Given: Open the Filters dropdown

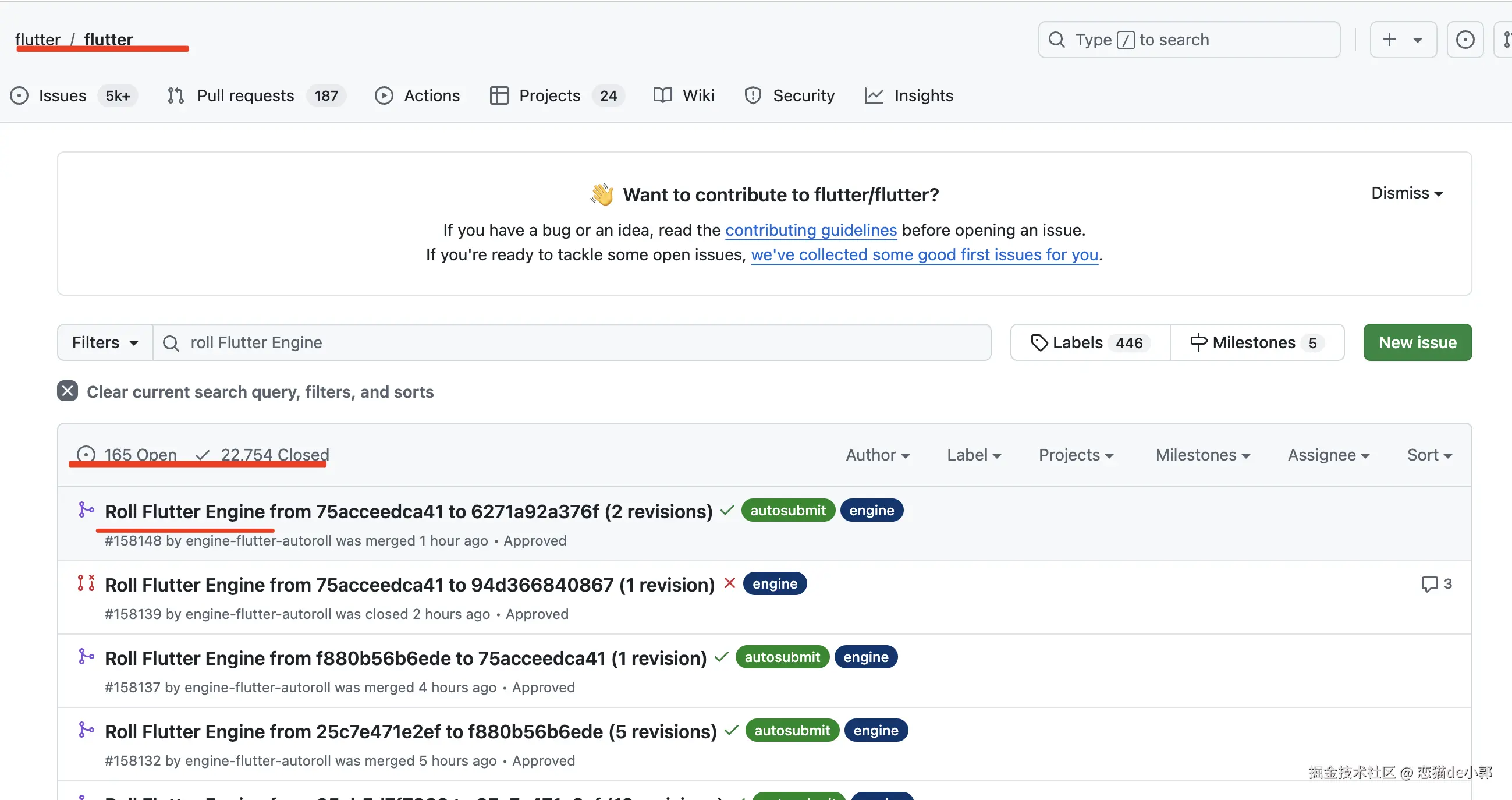Looking at the screenshot, I should click(105, 342).
